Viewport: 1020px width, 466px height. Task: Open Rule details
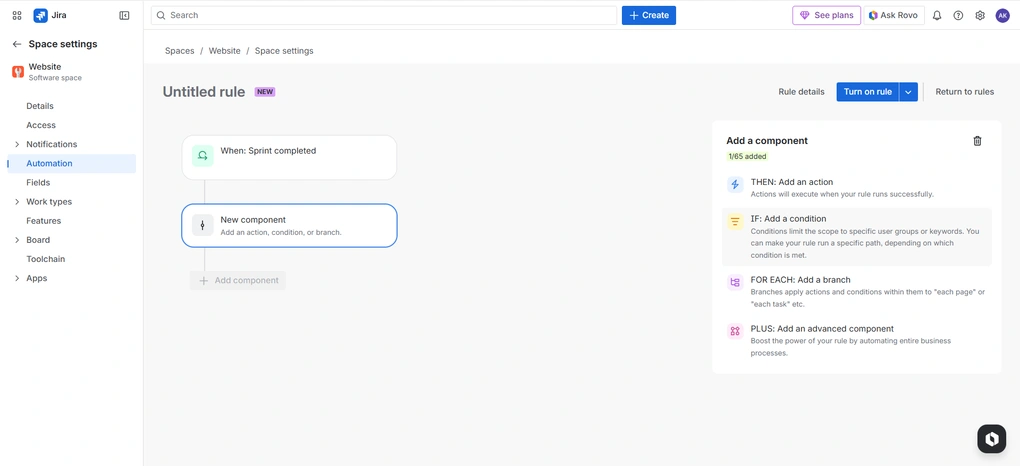coord(801,92)
